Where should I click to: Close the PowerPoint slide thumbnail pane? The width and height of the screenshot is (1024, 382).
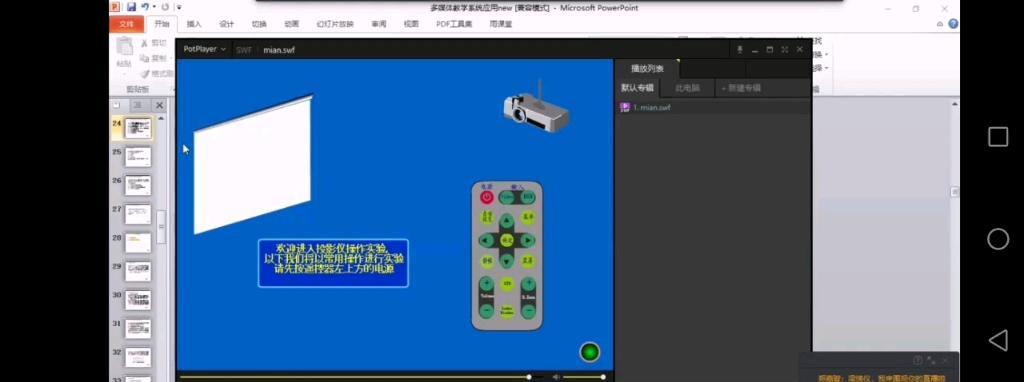(x=159, y=104)
